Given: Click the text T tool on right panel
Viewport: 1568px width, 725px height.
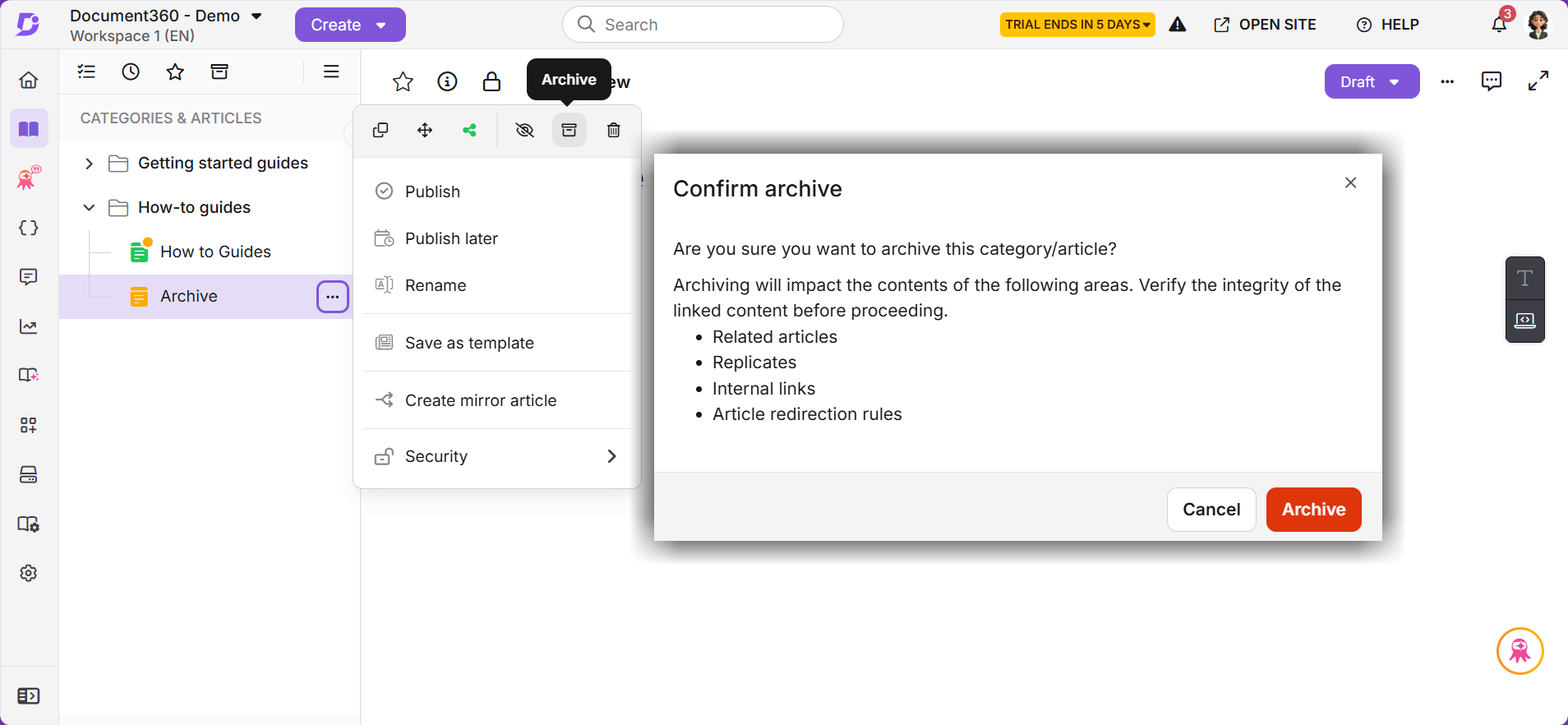Looking at the screenshot, I should coord(1525,279).
